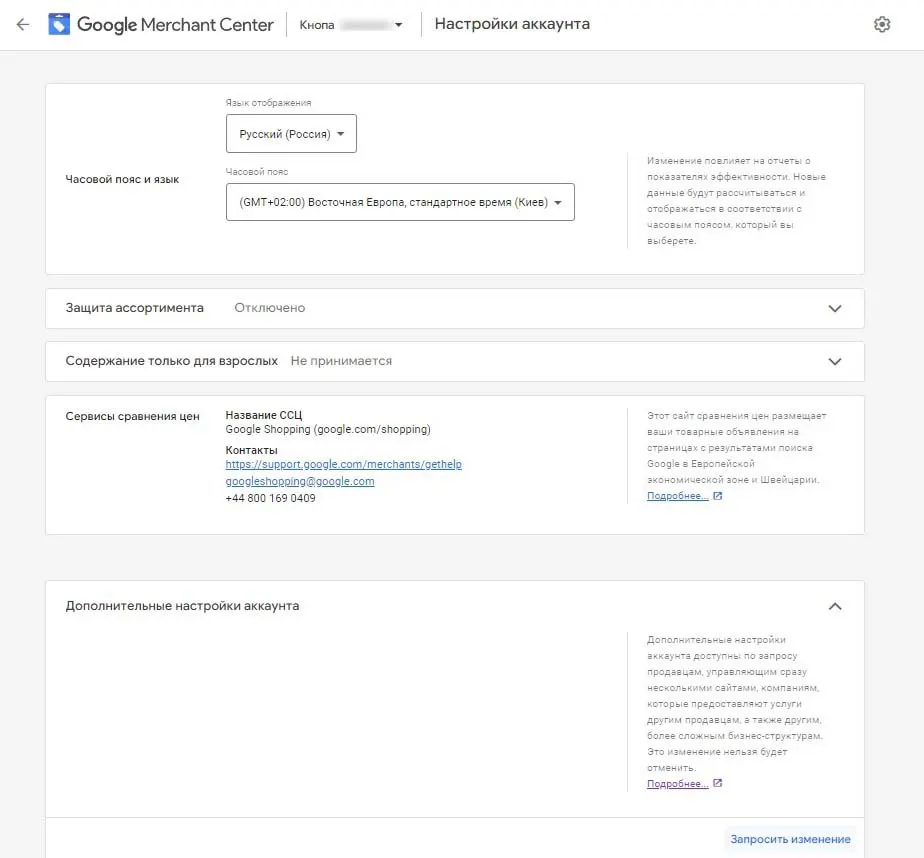Screen dimensions: 924x858
Task: Click external-link icon beside price comparison Подробнее
Action: point(717,496)
